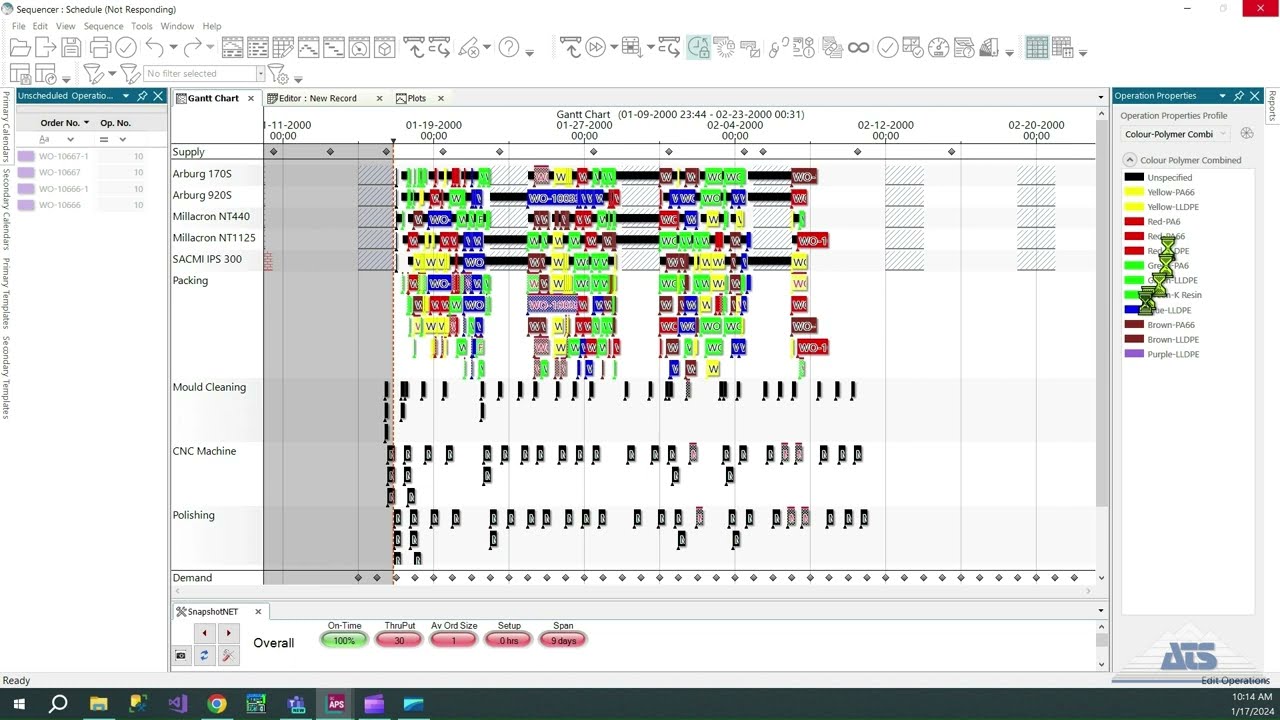The image size is (1280, 720).
Task: Click profile settings icon beside Colour-Polymer combo
Action: tap(1246, 133)
